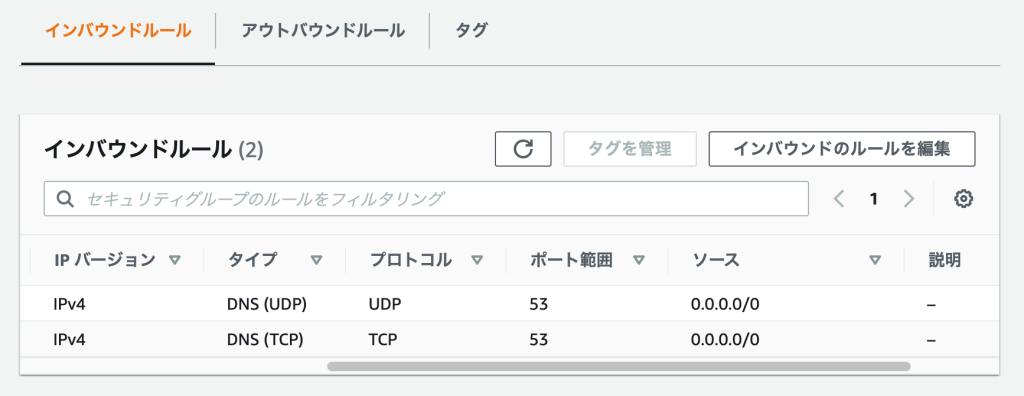Focus the security group rule filter field
The image size is (1024, 396).
pyautogui.click(x=426, y=199)
